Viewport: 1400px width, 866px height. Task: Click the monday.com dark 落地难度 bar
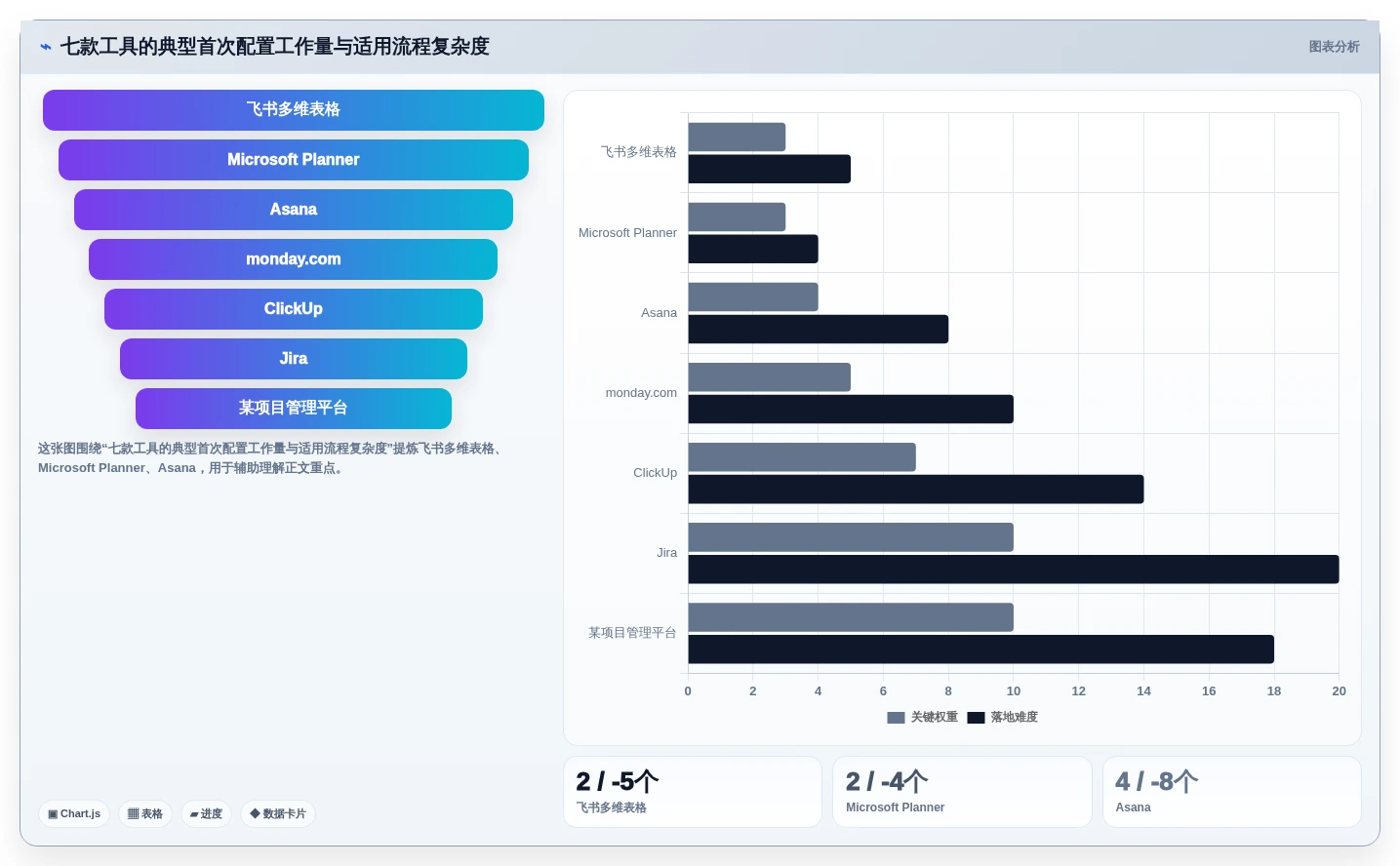pos(851,409)
